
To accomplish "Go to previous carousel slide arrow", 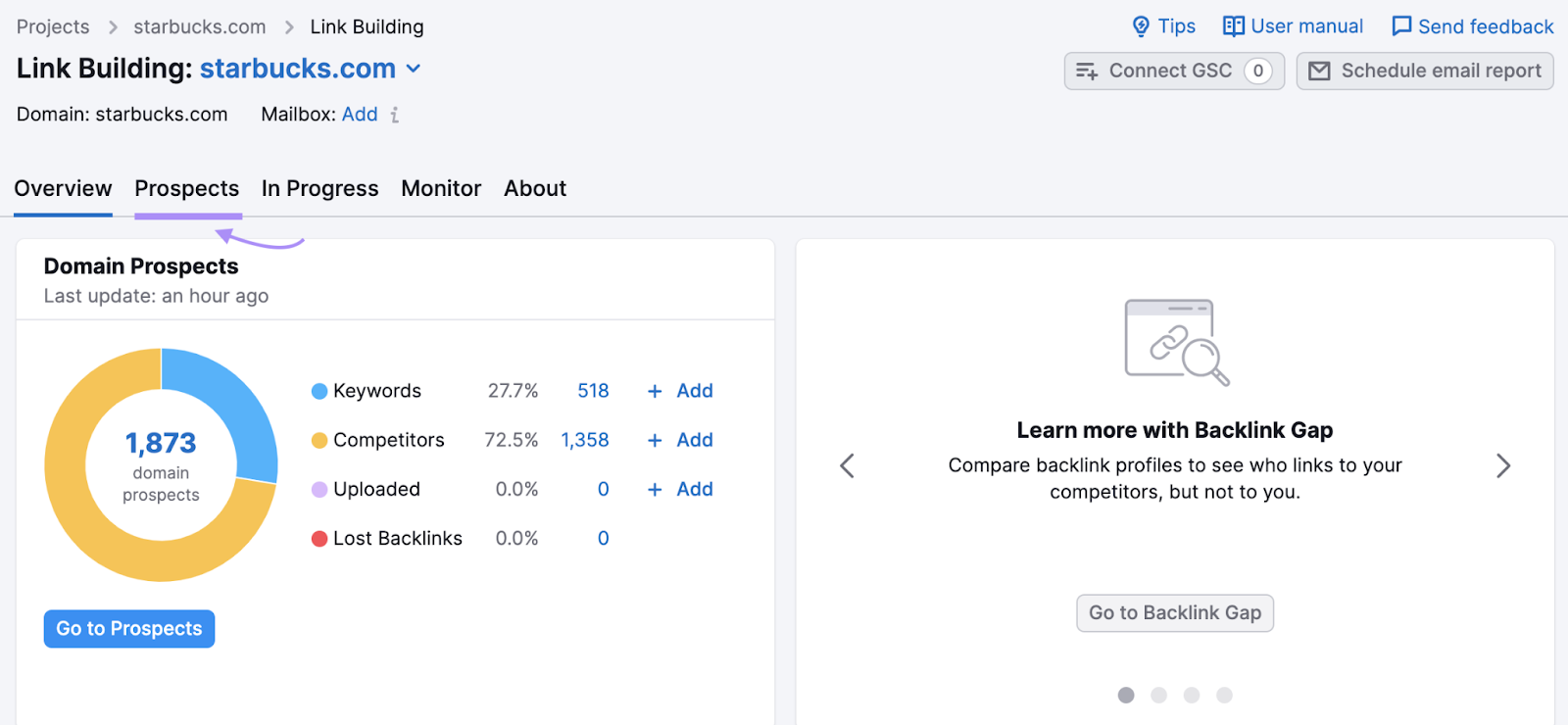I will [x=848, y=465].
